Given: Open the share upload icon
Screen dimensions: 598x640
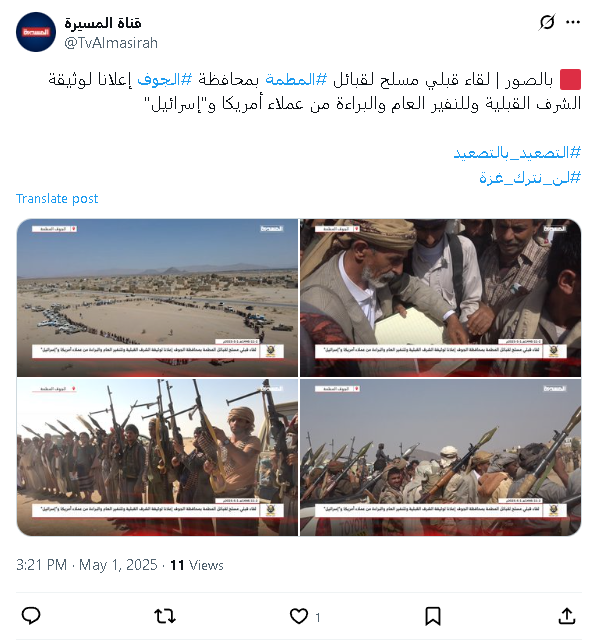Looking at the screenshot, I should click(x=567, y=616).
